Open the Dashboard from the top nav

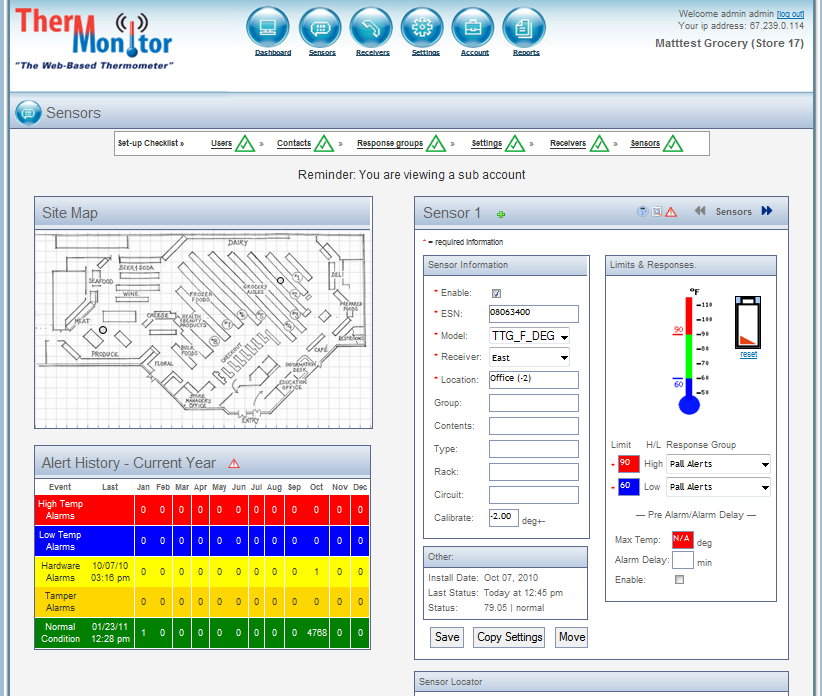coord(267,27)
